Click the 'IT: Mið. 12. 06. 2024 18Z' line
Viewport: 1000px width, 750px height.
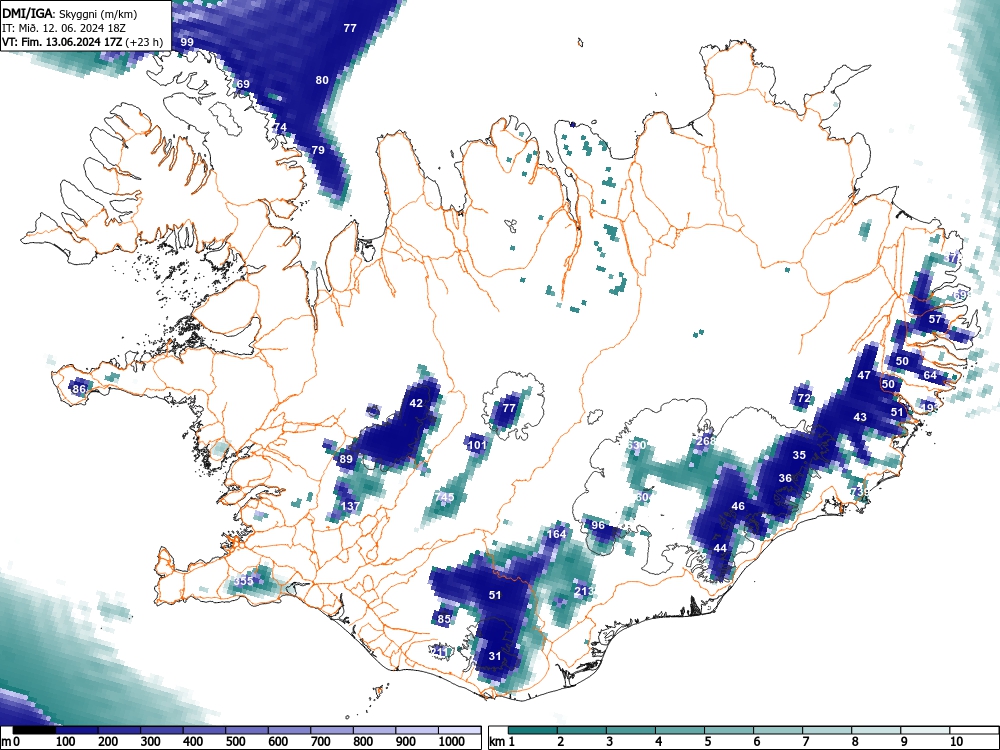(x=62, y=28)
